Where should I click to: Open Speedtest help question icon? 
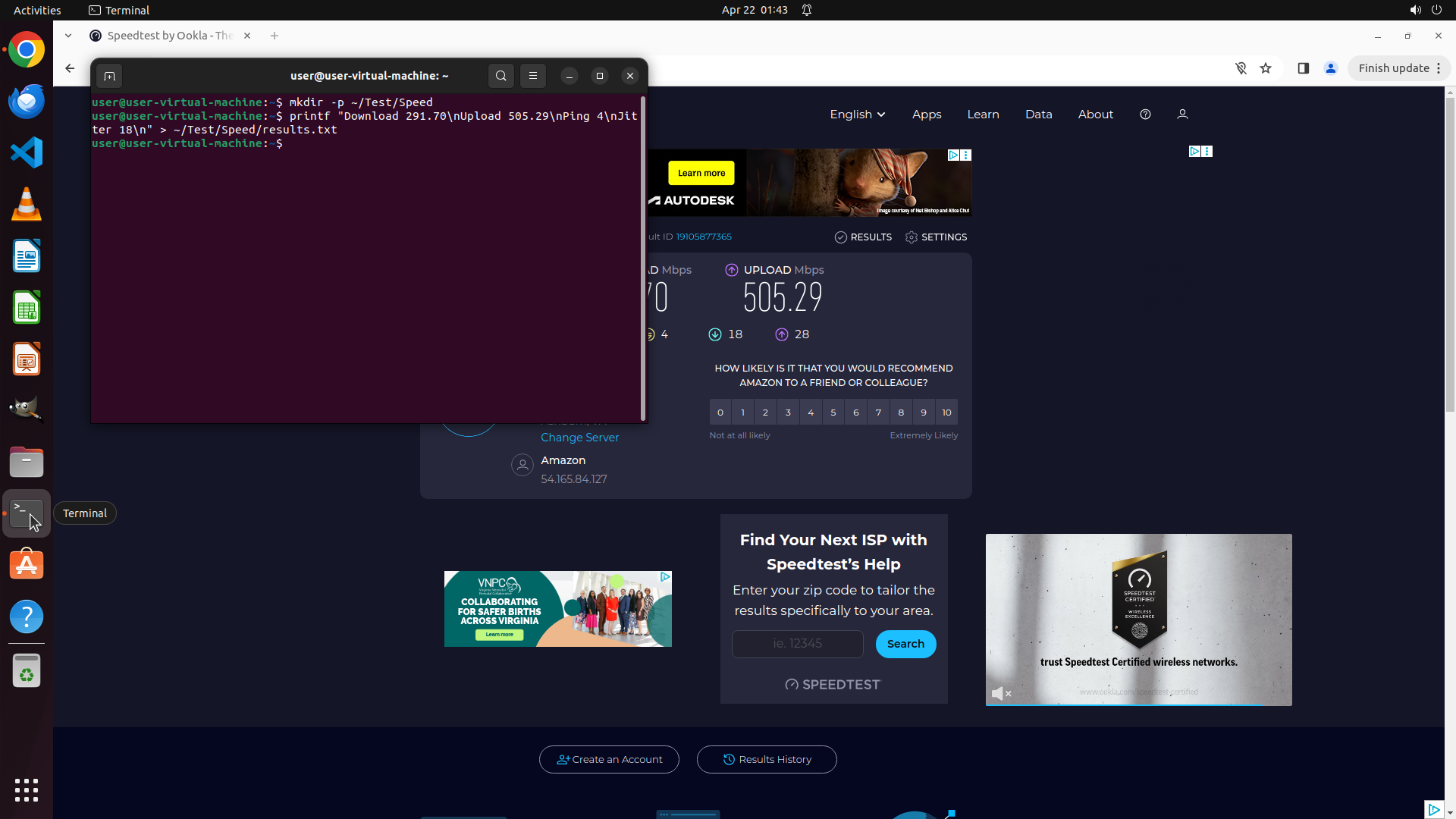[1145, 115]
